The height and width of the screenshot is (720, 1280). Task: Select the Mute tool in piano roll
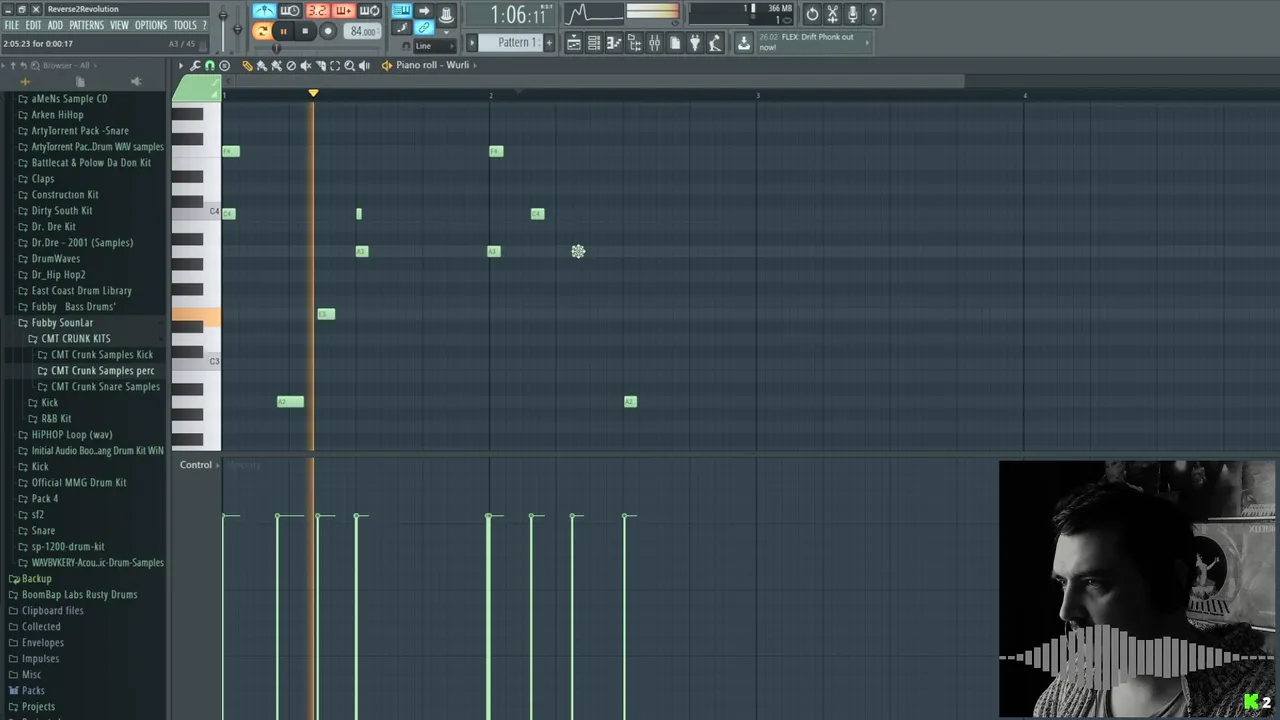(306, 65)
